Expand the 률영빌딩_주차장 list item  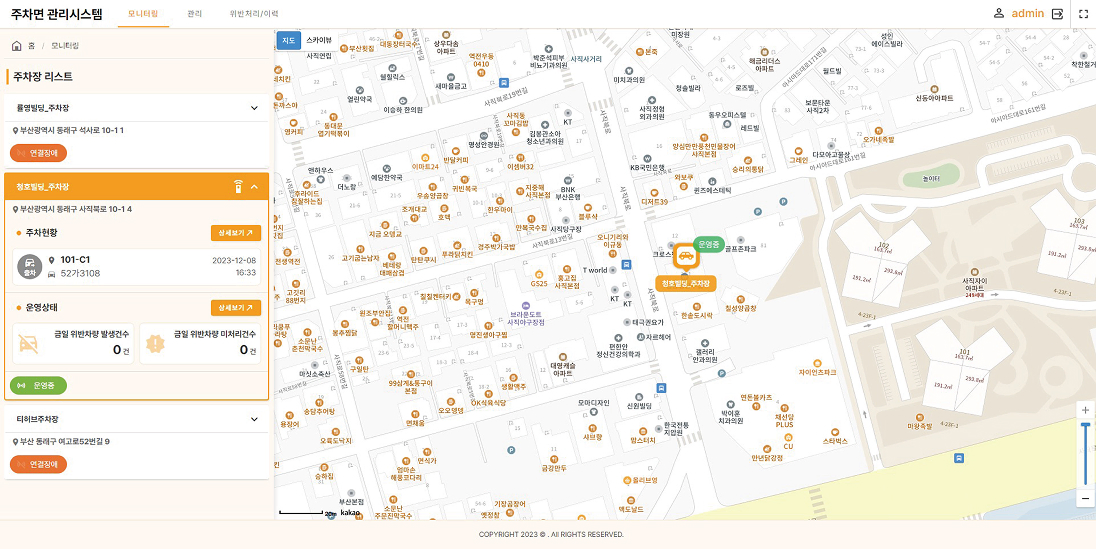254,108
